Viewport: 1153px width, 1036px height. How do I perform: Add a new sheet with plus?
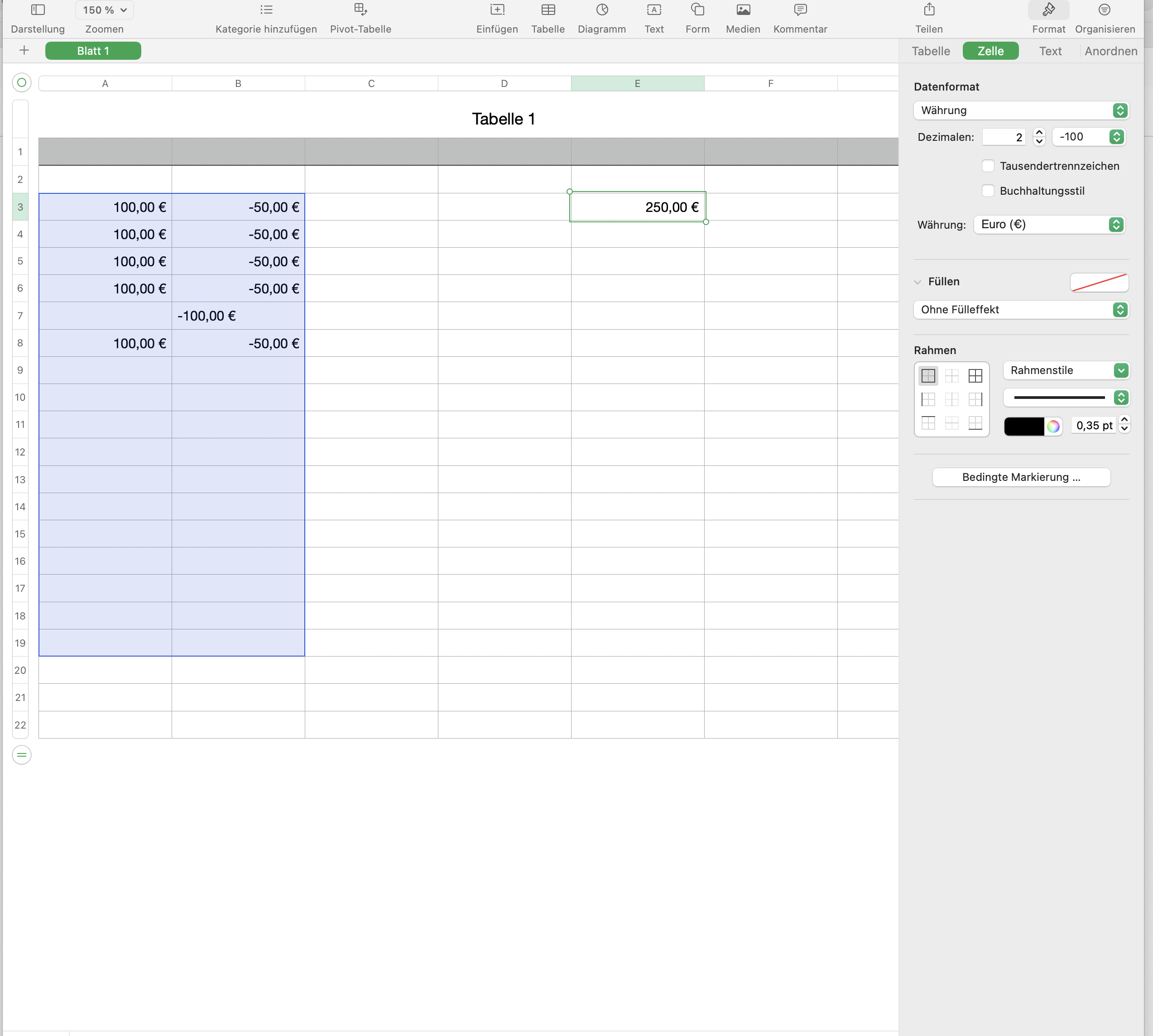(x=24, y=51)
